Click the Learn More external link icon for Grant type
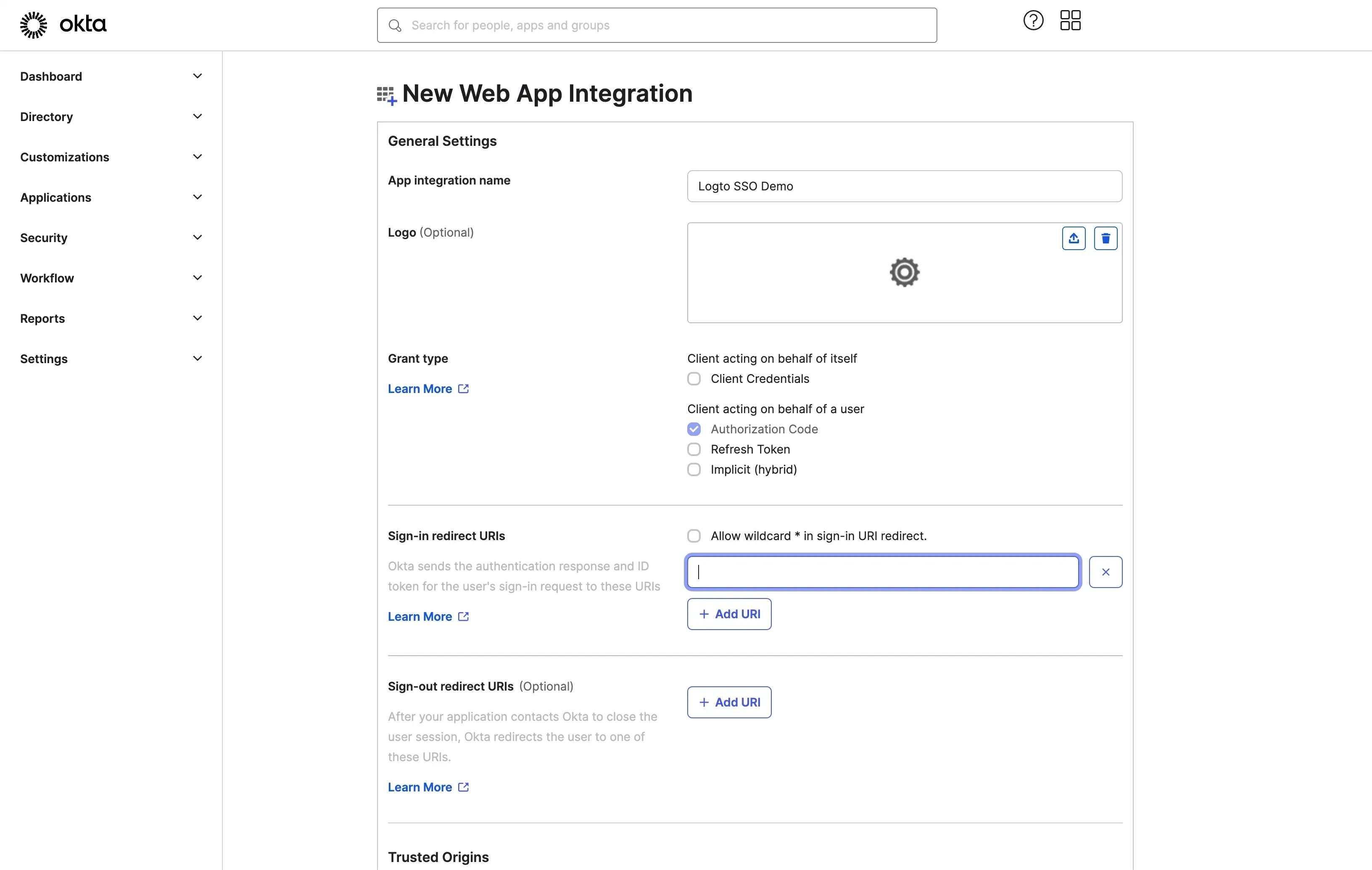 (463, 388)
